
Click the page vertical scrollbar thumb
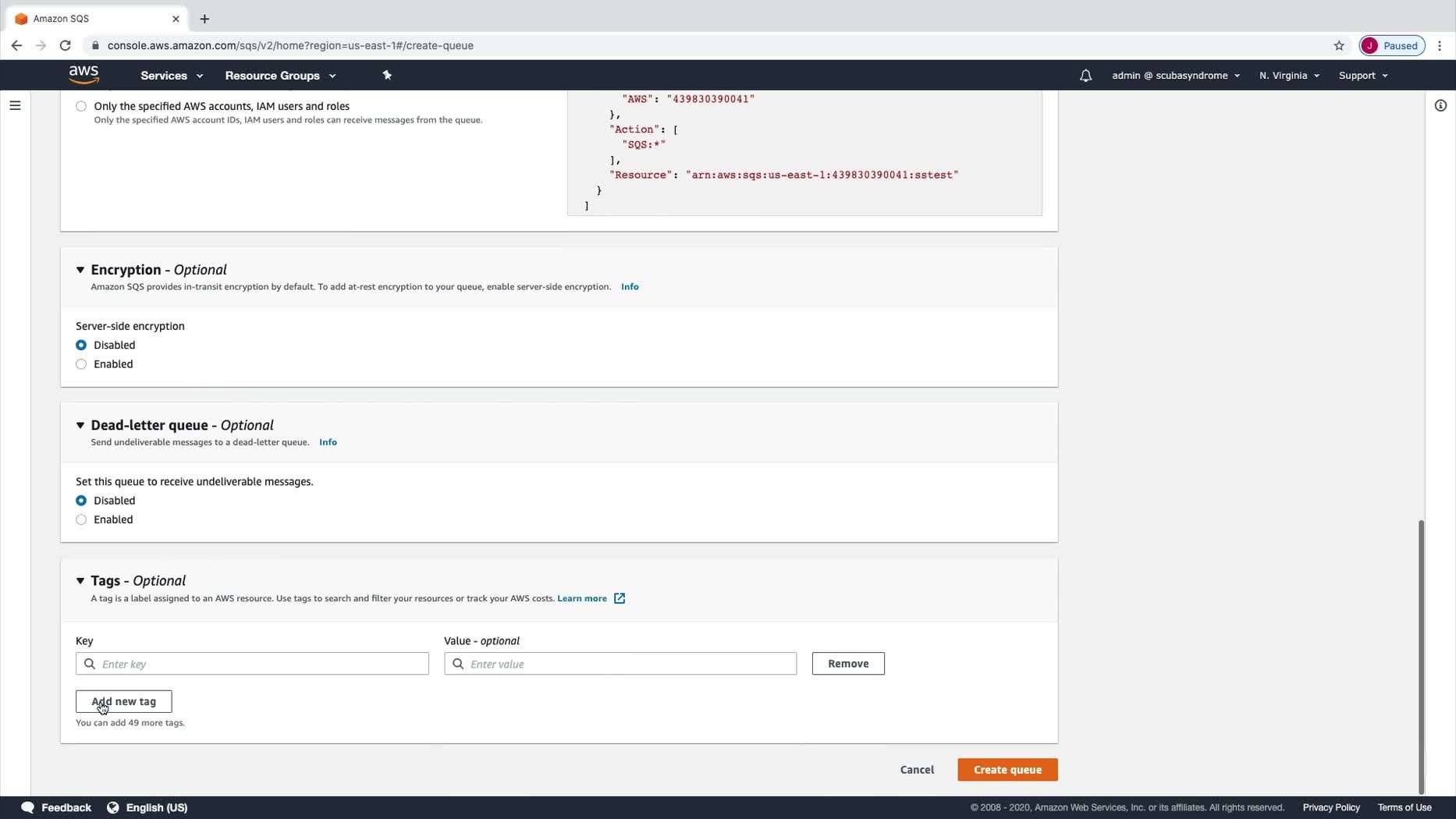[x=1421, y=657]
